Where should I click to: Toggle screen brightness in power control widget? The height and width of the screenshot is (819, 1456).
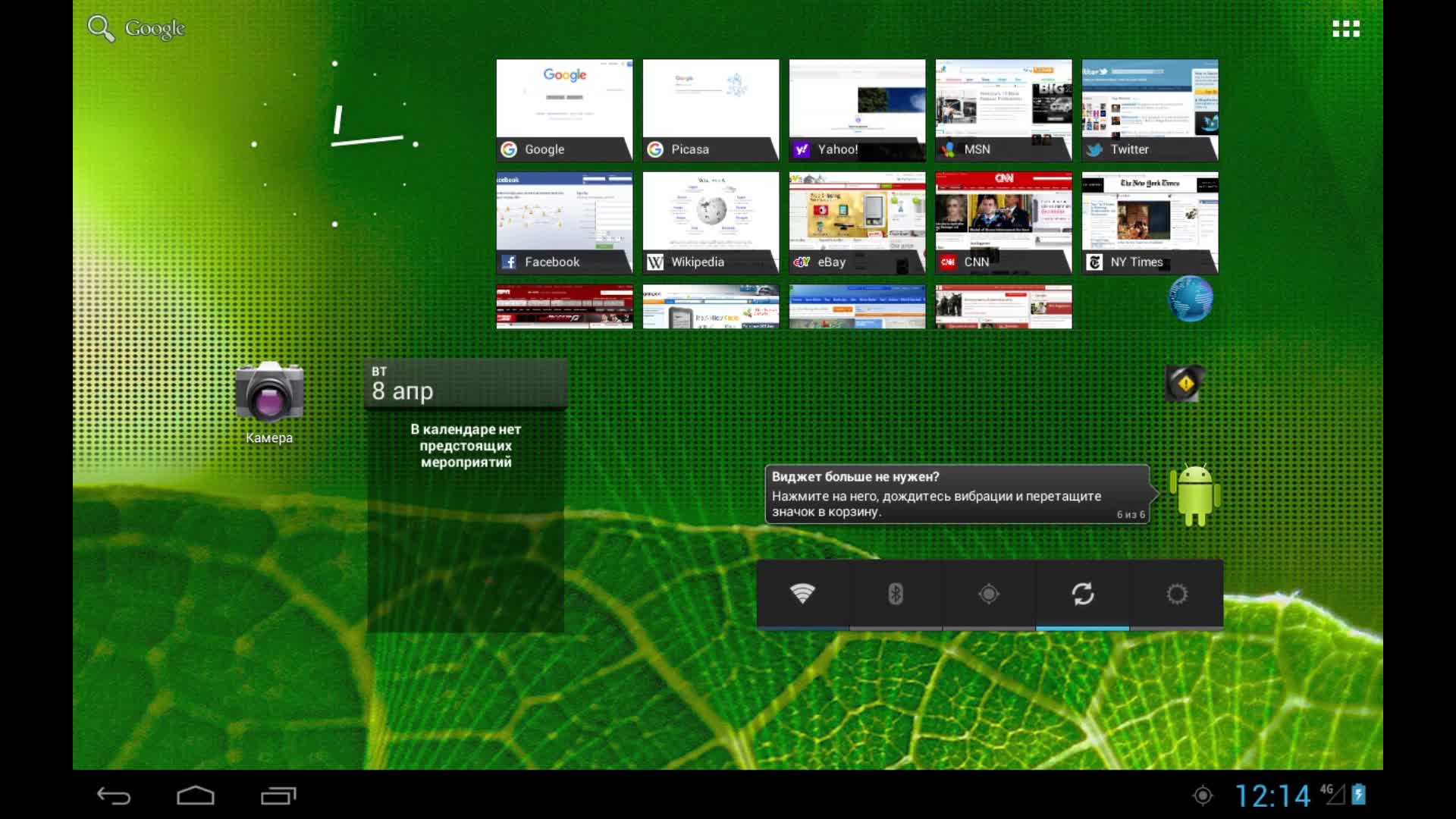1176,594
